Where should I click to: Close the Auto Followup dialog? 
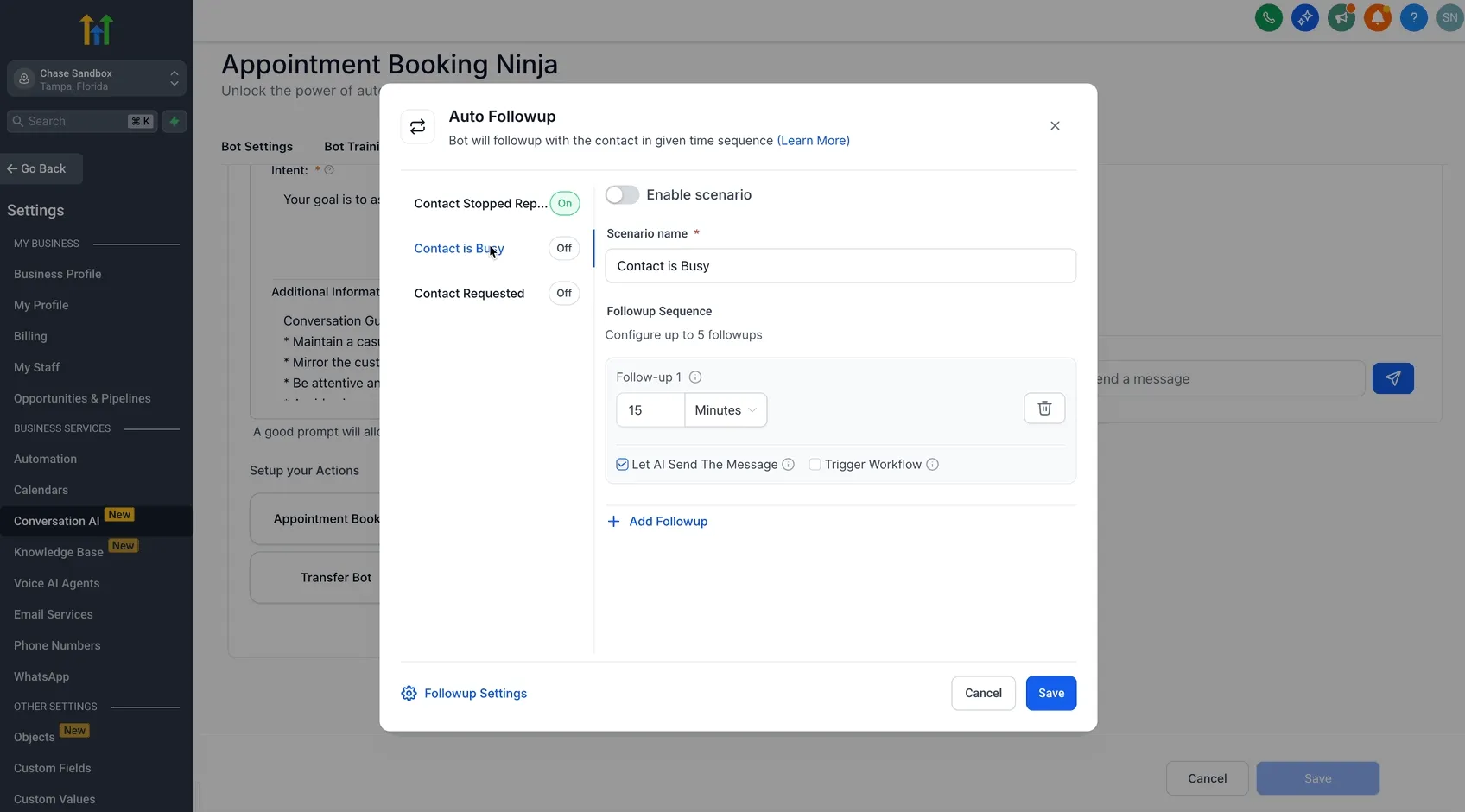1055,126
